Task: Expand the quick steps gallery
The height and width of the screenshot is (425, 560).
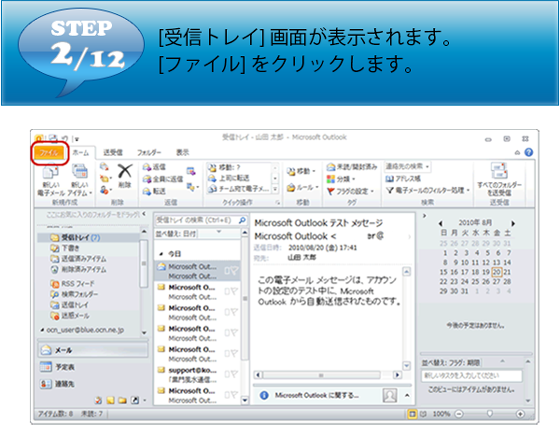Action: pos(275,189)
